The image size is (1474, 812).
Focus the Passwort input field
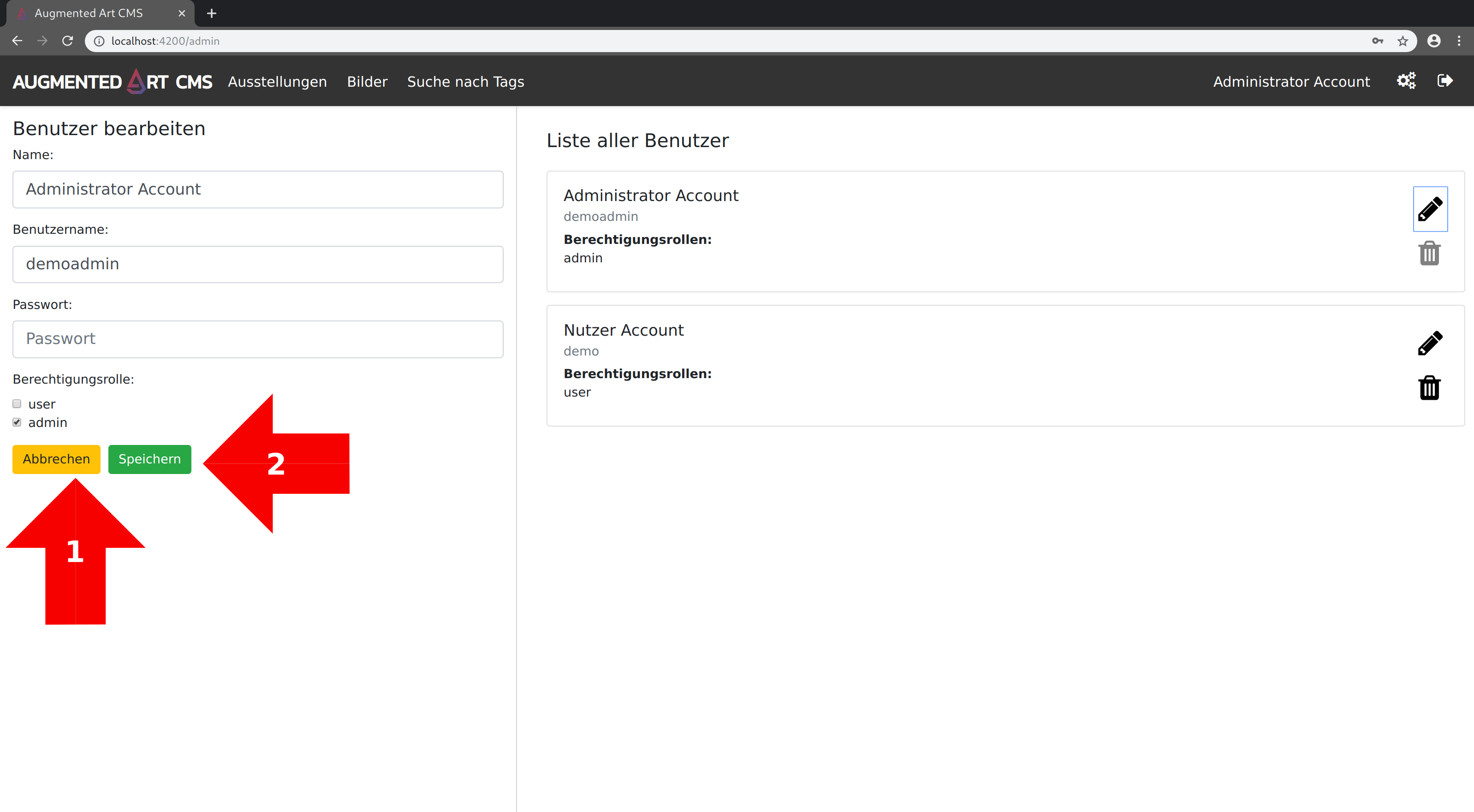(258, 339)
